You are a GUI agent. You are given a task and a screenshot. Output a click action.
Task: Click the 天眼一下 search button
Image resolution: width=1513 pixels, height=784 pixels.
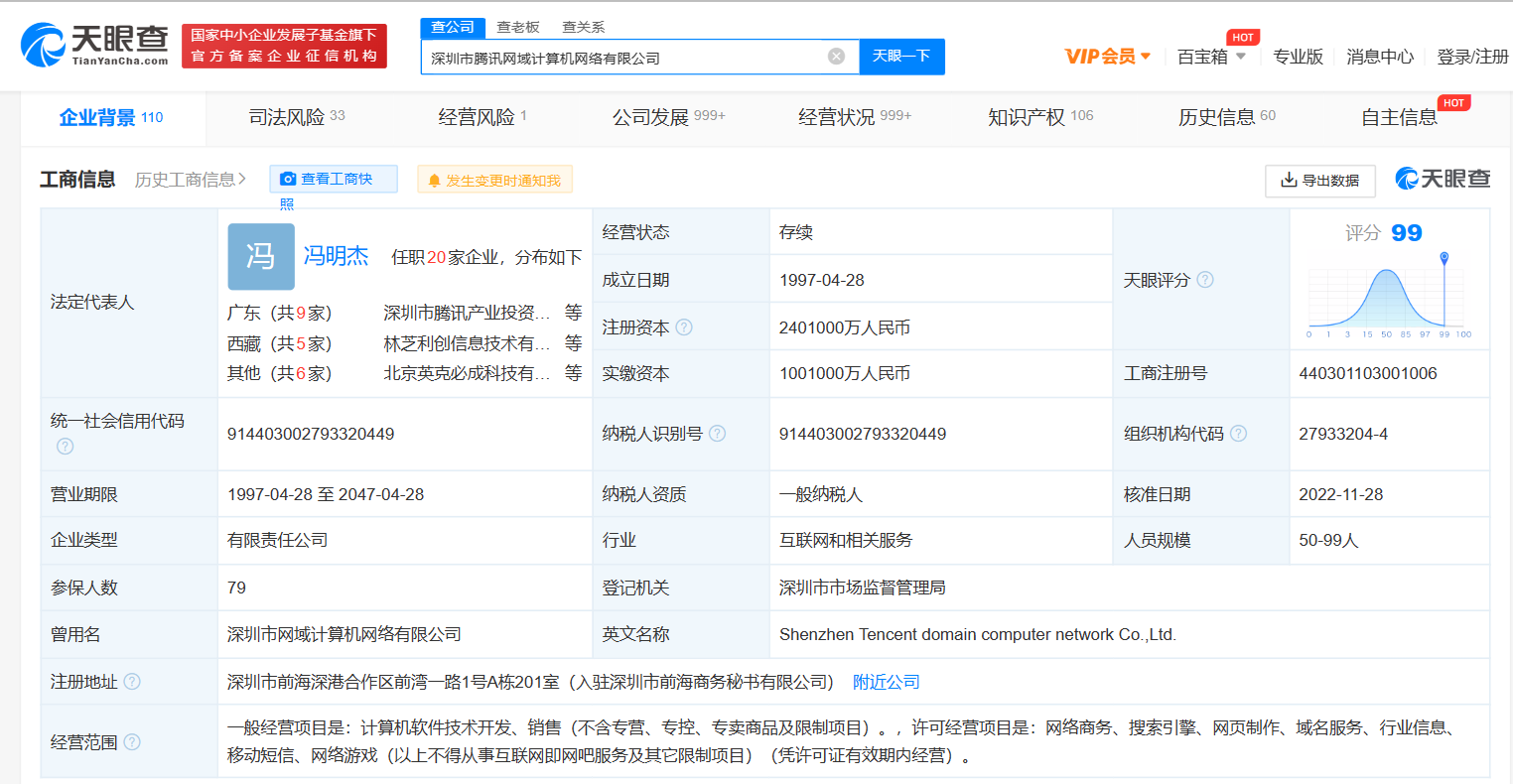(x=901, y=57)
